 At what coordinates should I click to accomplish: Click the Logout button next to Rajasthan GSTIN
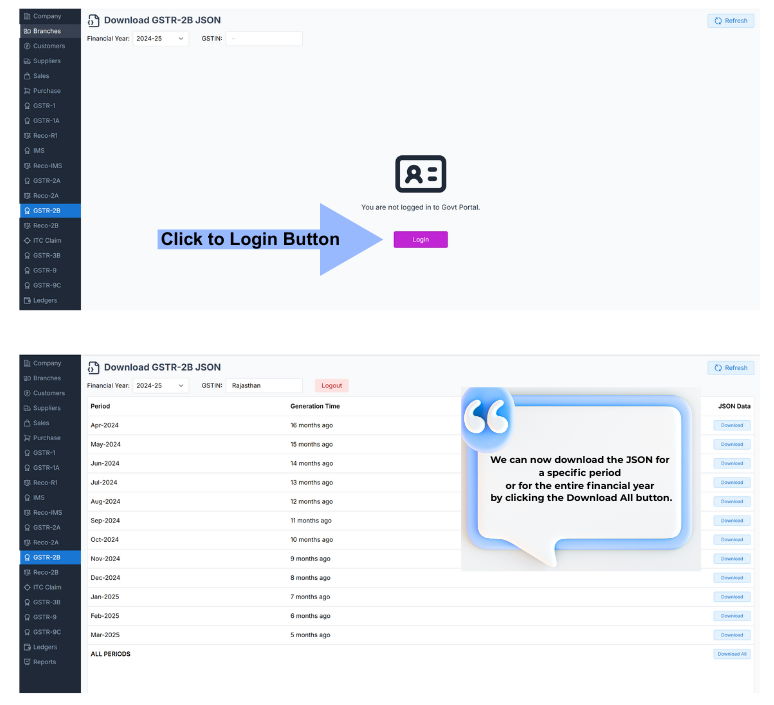click(x=331, y=385)
